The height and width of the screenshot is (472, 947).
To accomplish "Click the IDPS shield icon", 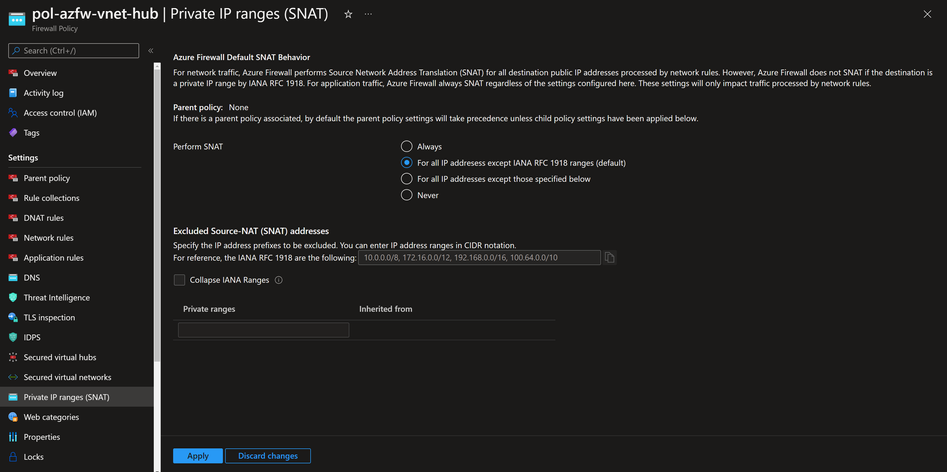I will (13, 337).
